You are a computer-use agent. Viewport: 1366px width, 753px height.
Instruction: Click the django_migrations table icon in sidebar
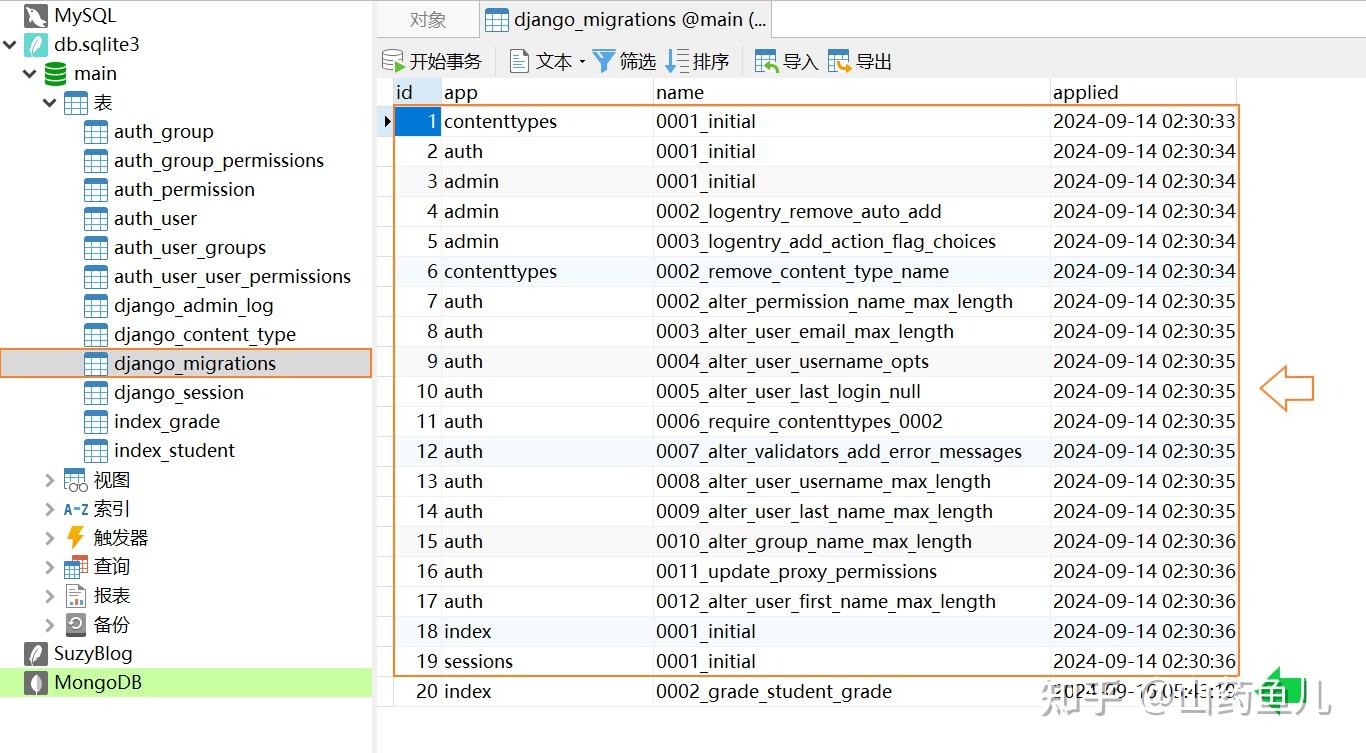[x=94, y=363]
